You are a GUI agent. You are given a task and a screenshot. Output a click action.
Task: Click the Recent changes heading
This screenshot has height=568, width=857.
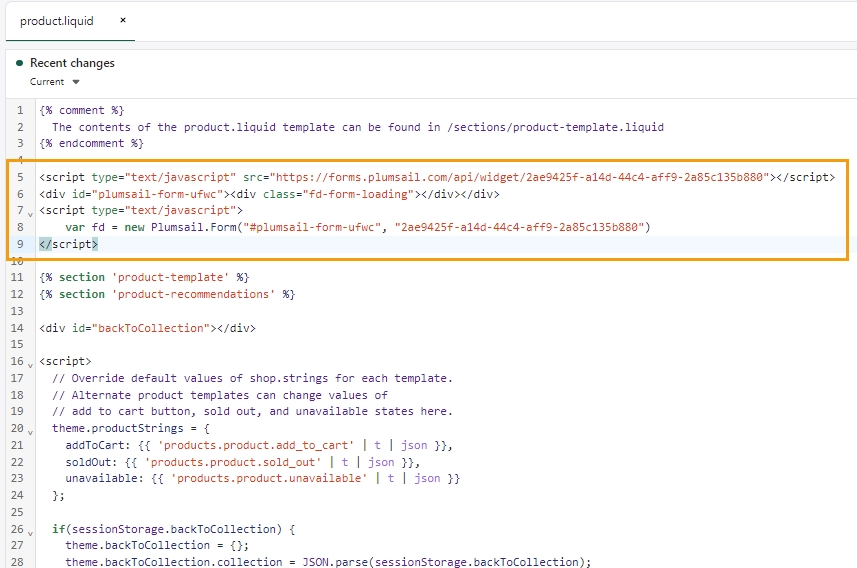click(x=72, y=63)
